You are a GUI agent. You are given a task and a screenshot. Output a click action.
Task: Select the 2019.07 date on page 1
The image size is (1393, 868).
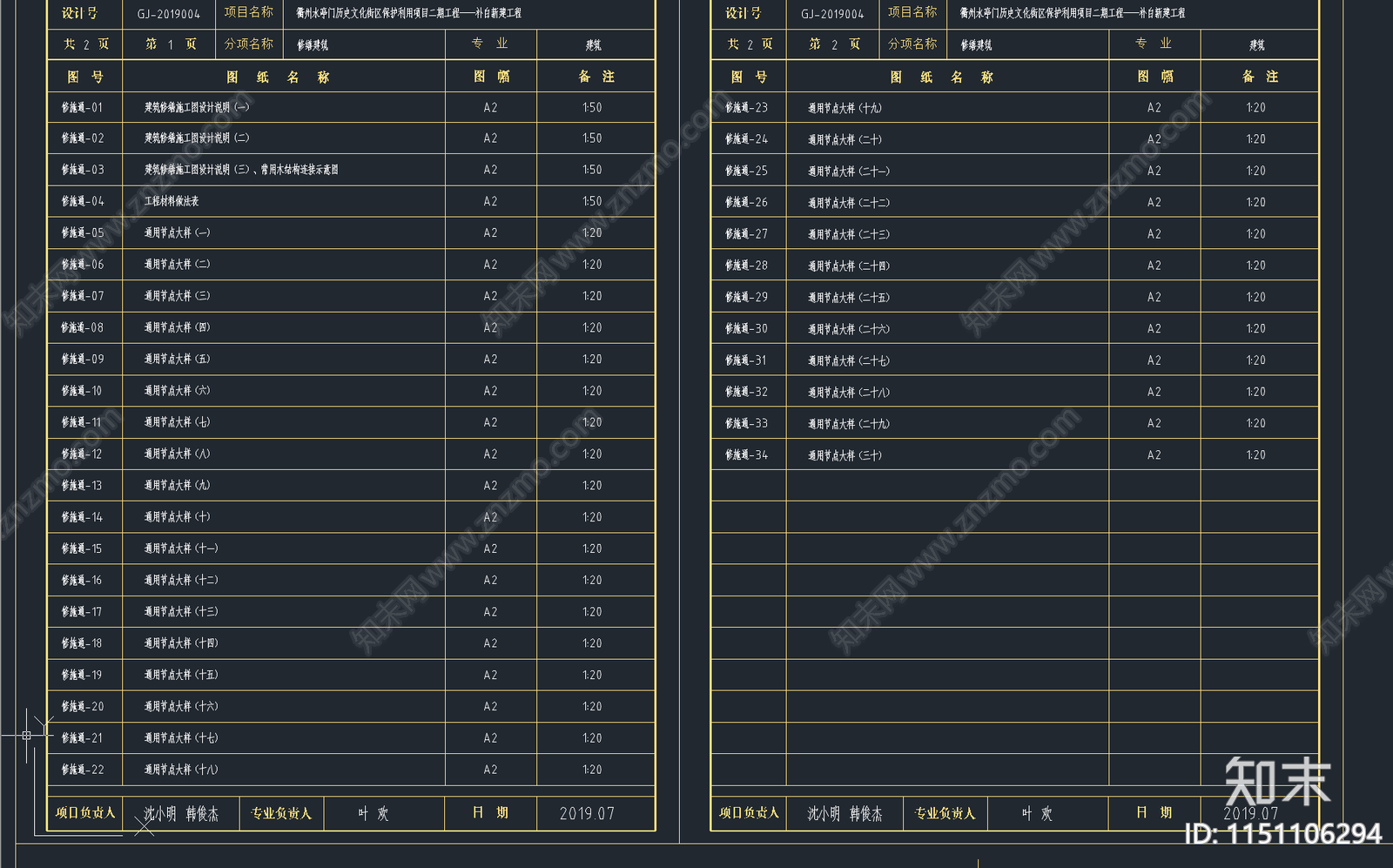click(x=587, y=813)
